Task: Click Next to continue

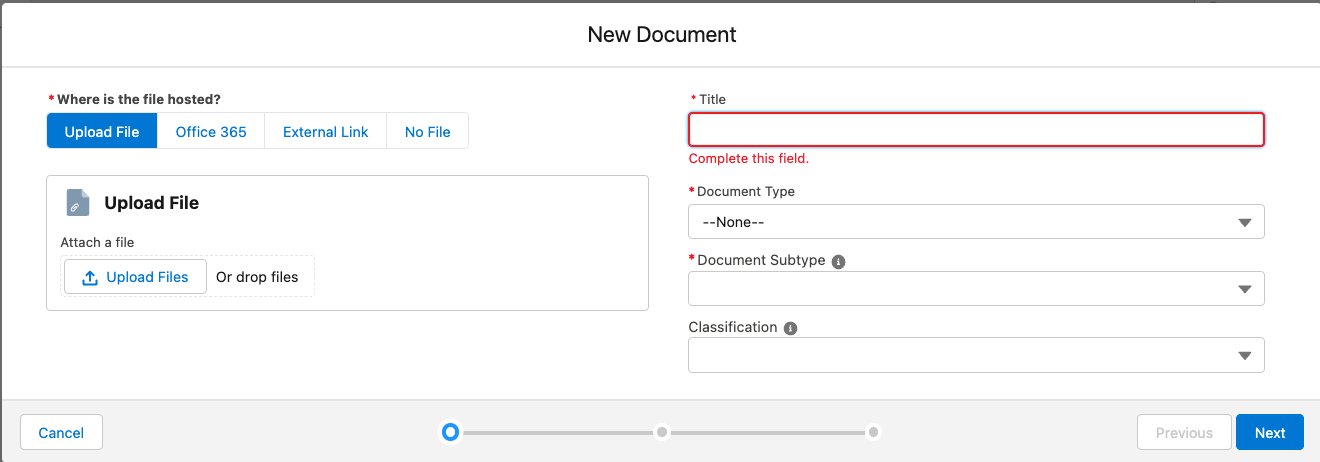Action: pyautogui.click(x=1269, y=432)
